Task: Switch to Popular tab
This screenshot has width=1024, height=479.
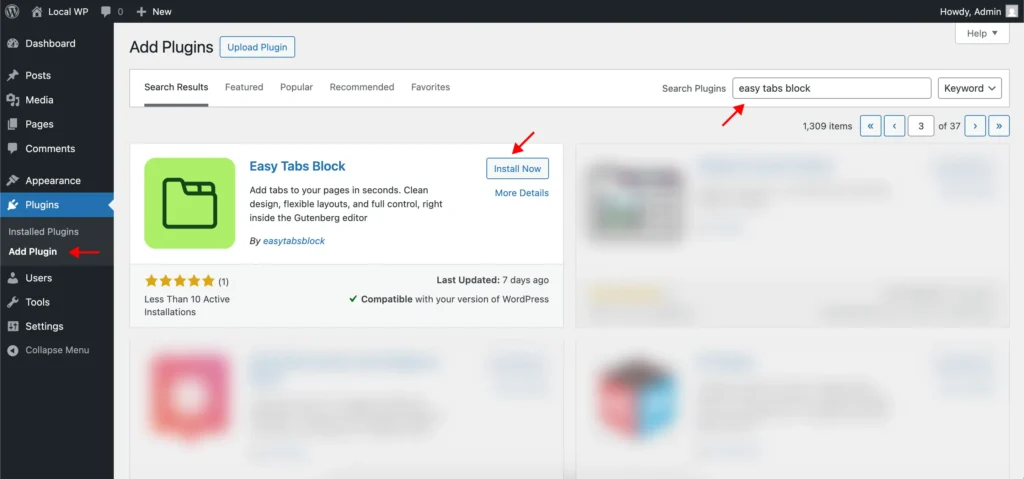Action: [x=296, y=87]
